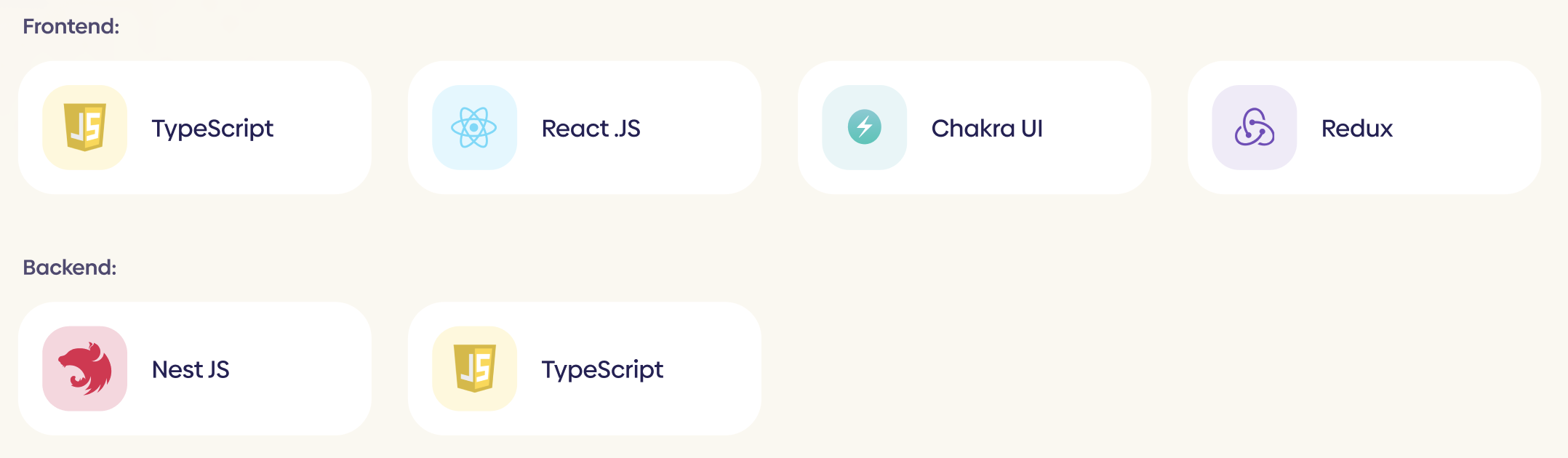Click the TypeScript label in the Backend section
Screen dimensions: 1568x458
click(602, 370)
